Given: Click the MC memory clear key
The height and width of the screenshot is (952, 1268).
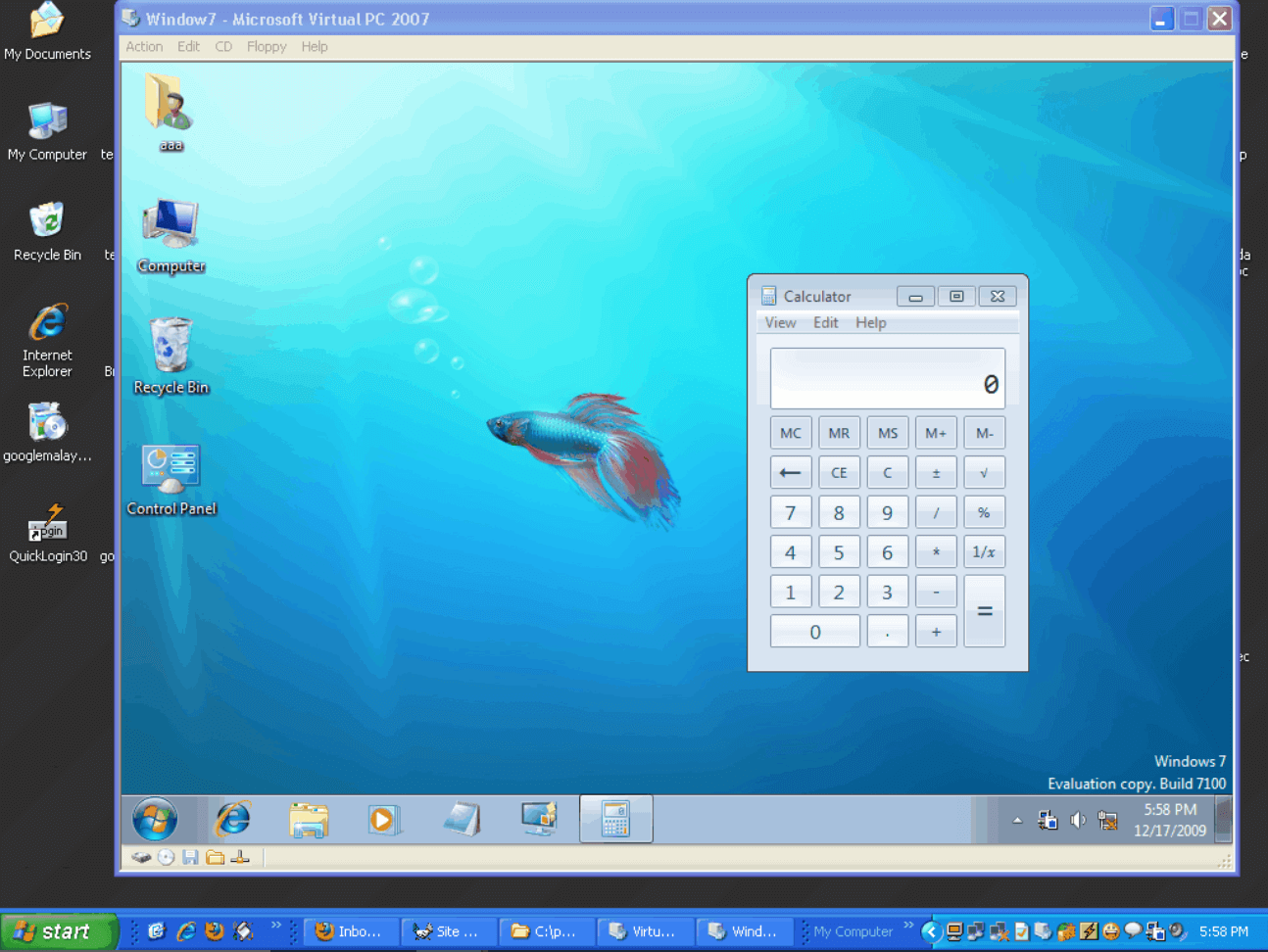Looking at the screenshot, I should click(x=791, y=432).
